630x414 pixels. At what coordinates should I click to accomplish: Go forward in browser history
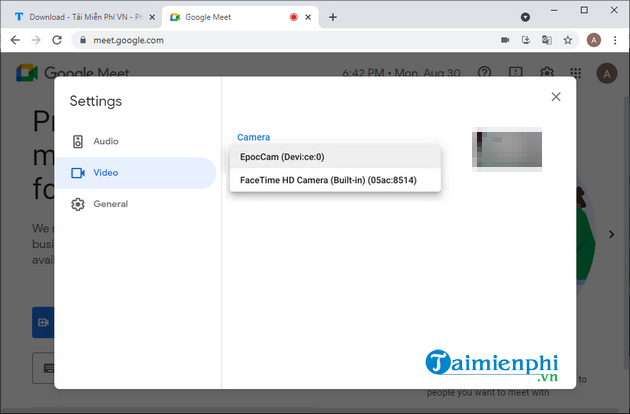pyautogui.click(x=36, y=40)
